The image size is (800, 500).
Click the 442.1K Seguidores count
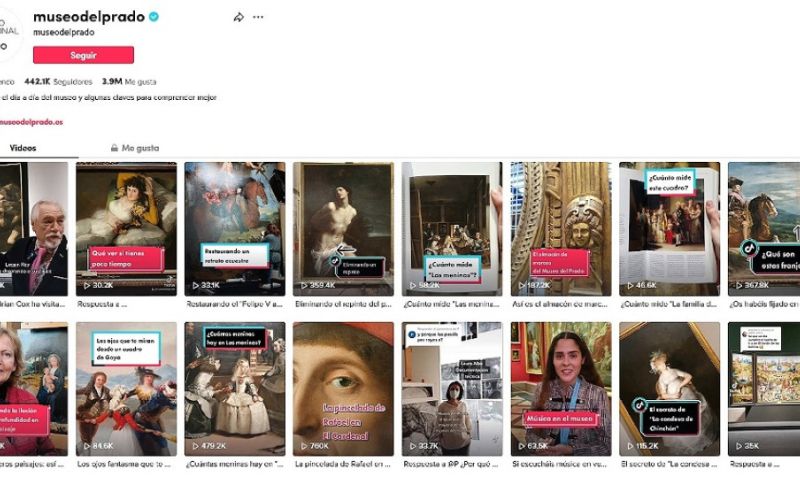tap(58, 82)
